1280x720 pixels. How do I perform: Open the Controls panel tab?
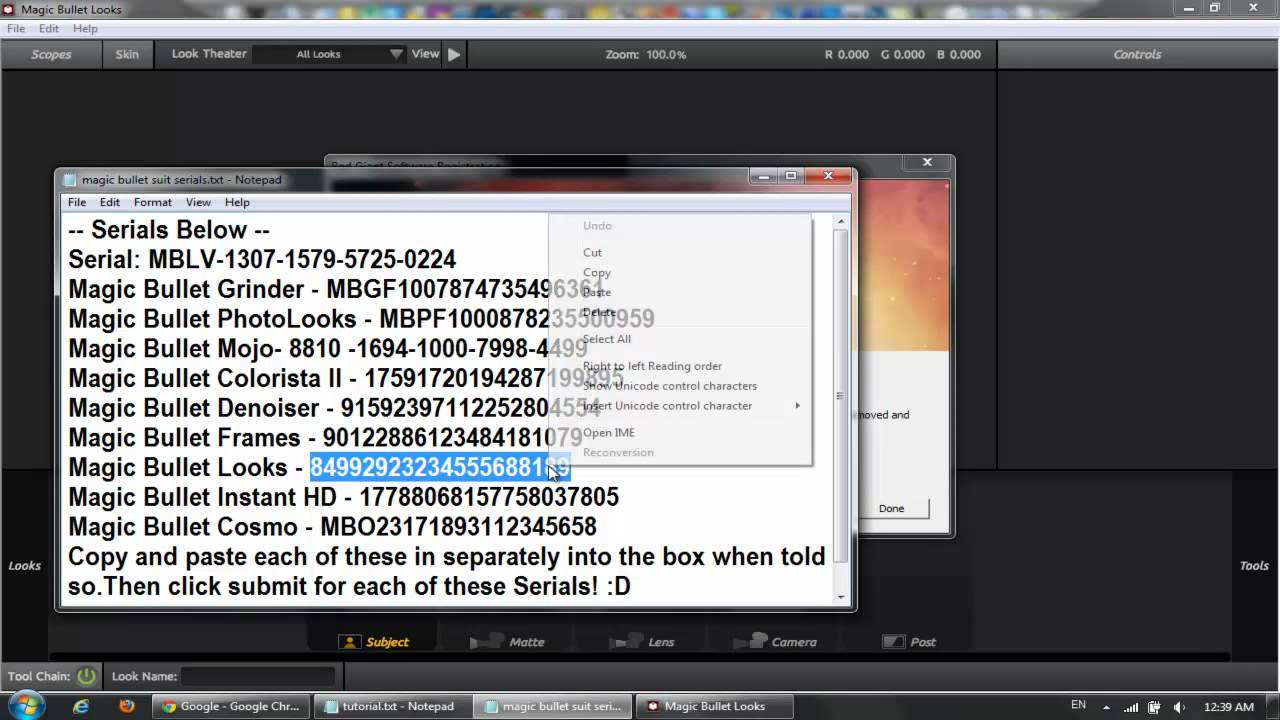click(1137, 54)
